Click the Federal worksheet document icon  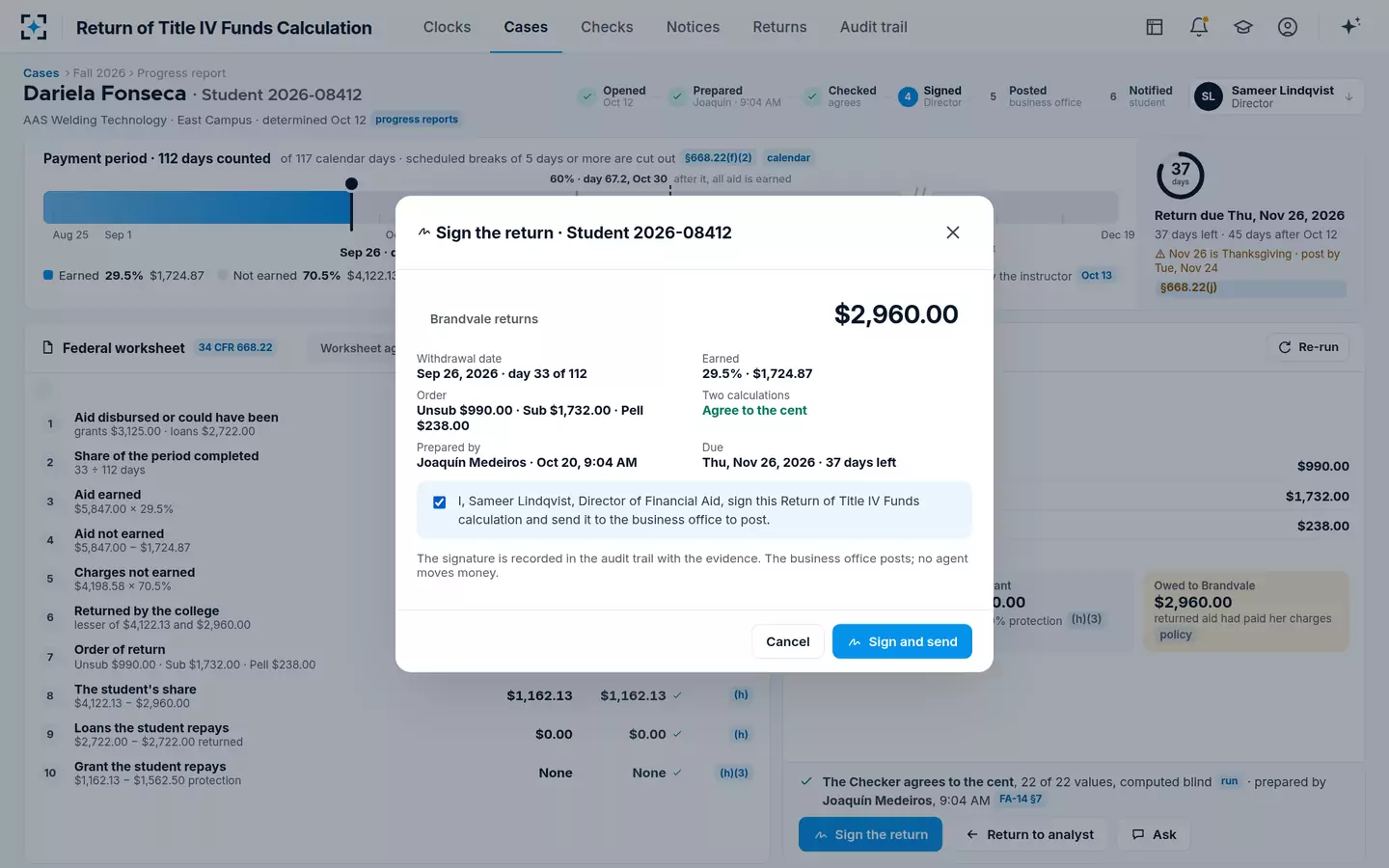pos(48,347)
